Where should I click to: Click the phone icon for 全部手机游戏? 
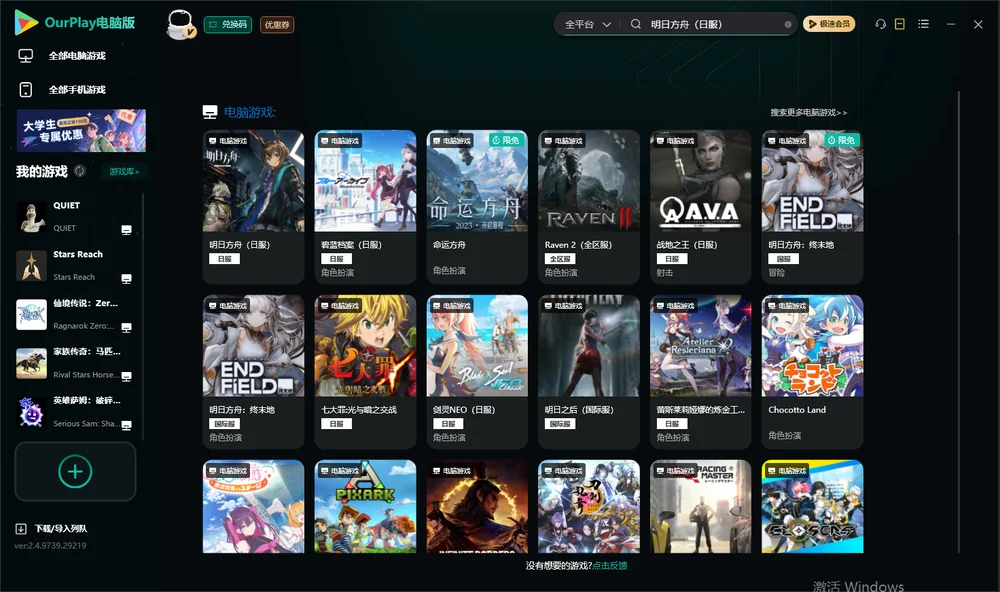click(26, 90)
